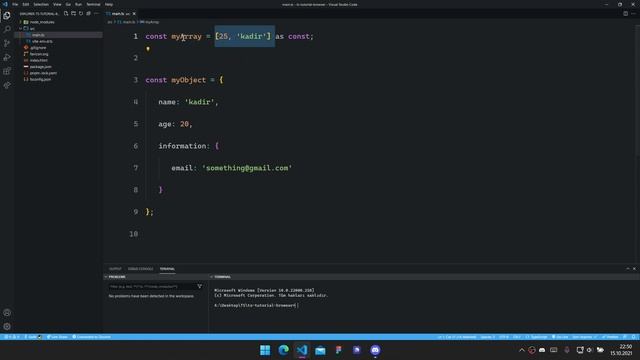Open Mail app from taskbar
The width and height of the screenshot is (640, 360).
[x=320, y=350]
